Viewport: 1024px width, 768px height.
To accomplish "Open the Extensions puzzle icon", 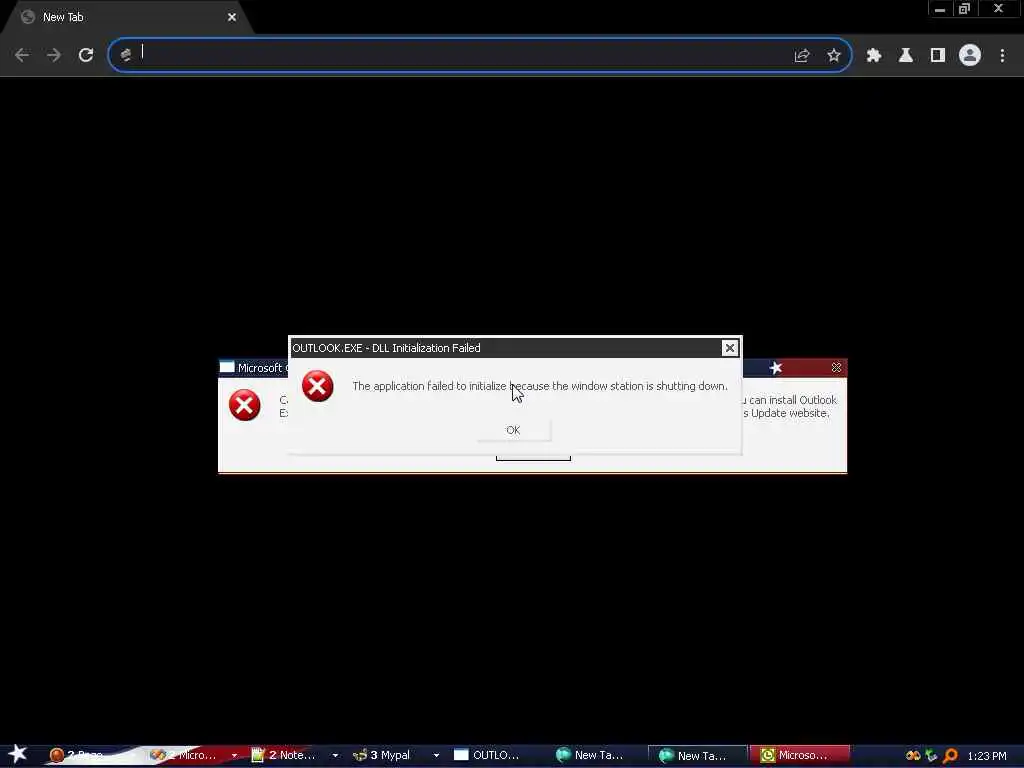I will pyautogui.click(x=874, y=56).
